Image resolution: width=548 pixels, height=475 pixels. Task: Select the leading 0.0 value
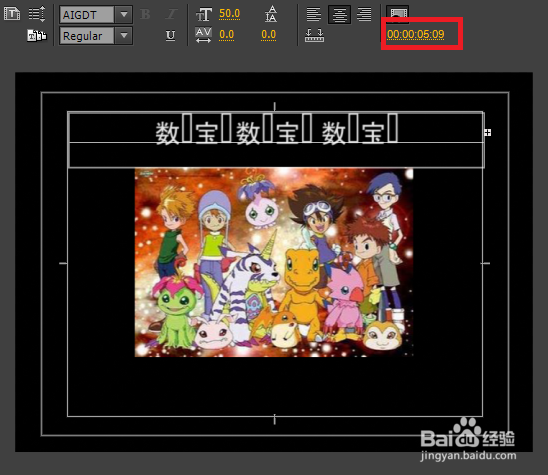click(268, 35)
